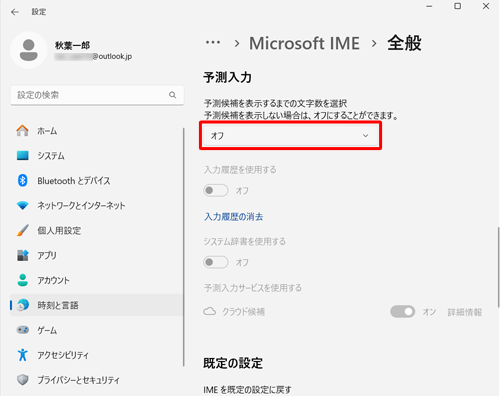Click dropdown chevron arrow
Screen dimensions: 500x396
(x=366, y=136)
